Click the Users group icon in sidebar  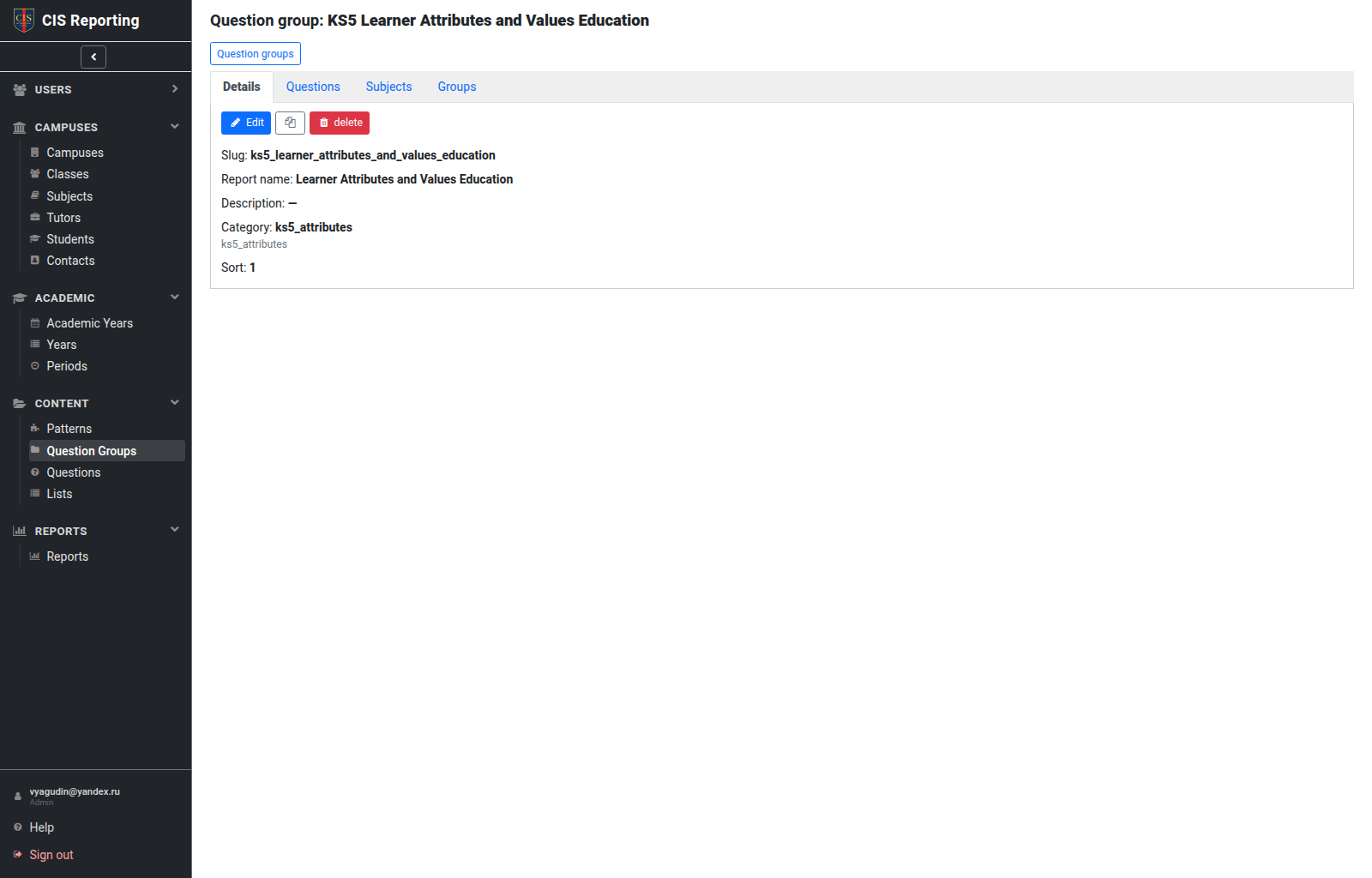tap(20, 89)
